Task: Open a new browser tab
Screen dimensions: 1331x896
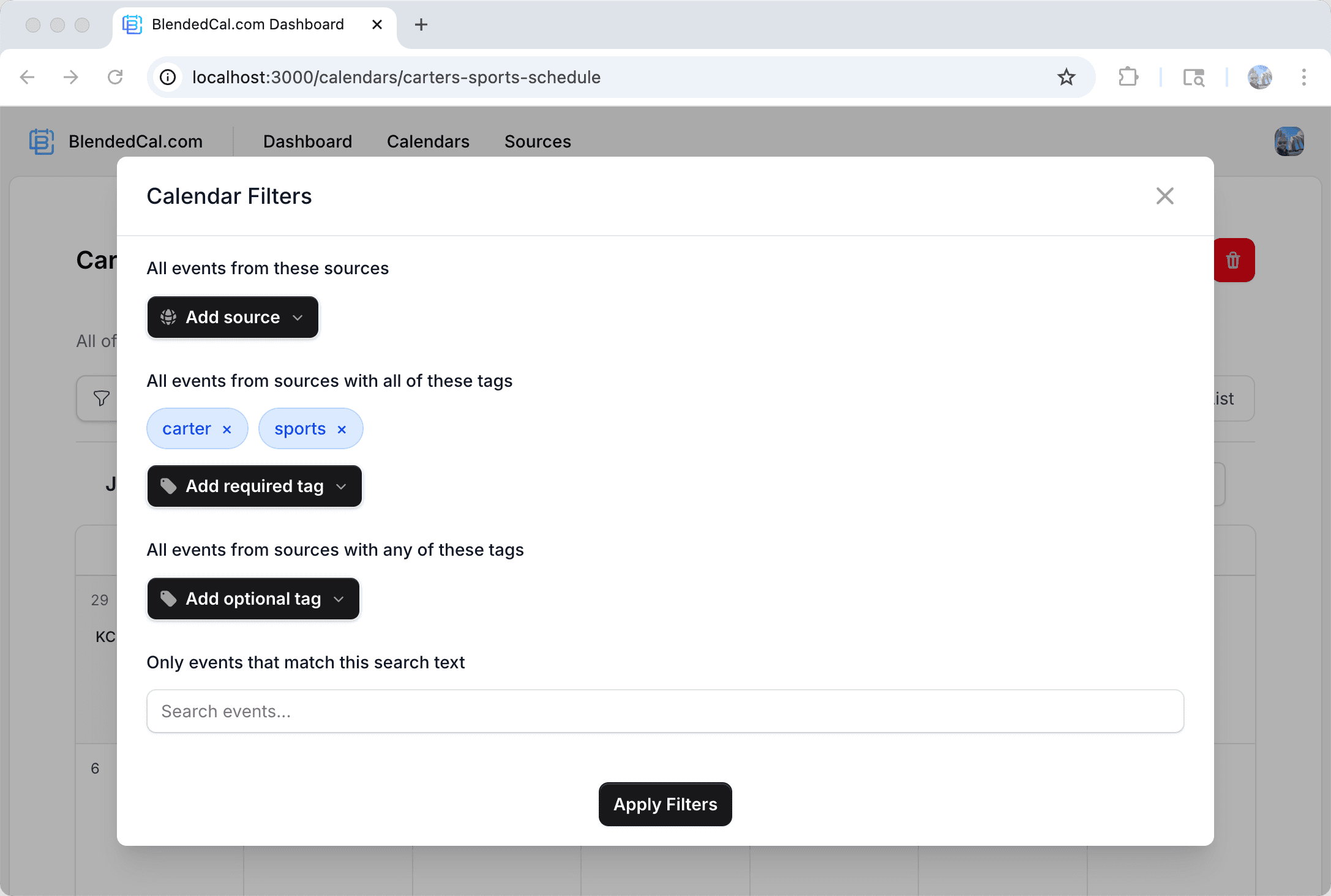Action: click(x=421, y=24)
